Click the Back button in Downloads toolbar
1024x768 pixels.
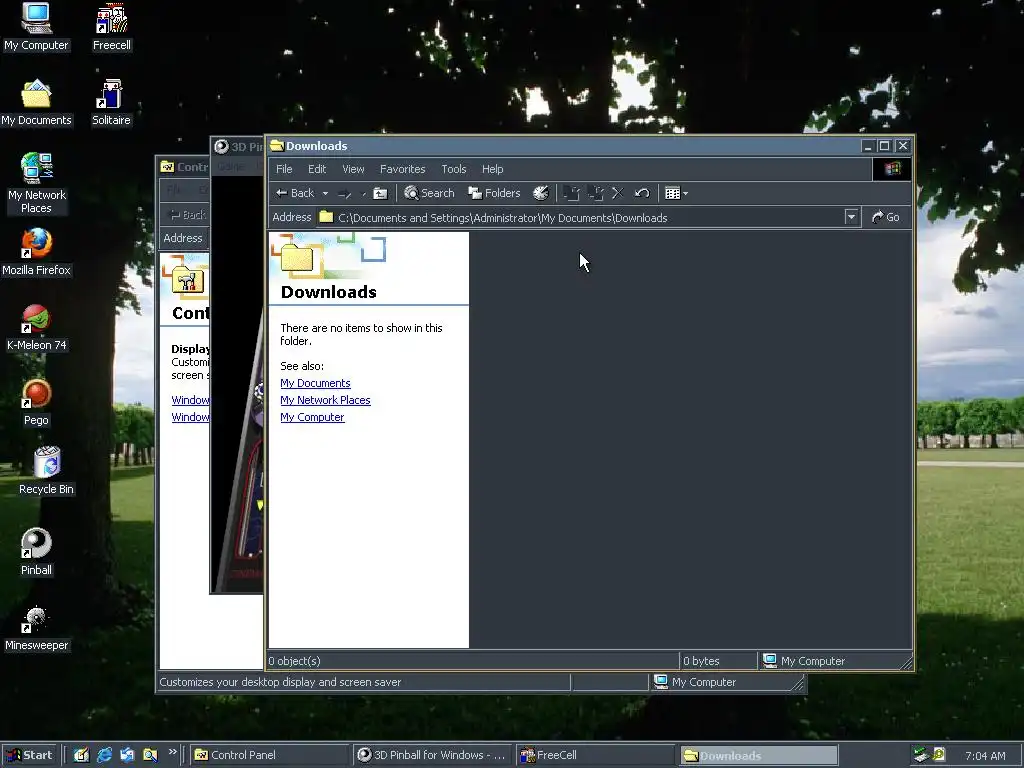coord(295,193)
